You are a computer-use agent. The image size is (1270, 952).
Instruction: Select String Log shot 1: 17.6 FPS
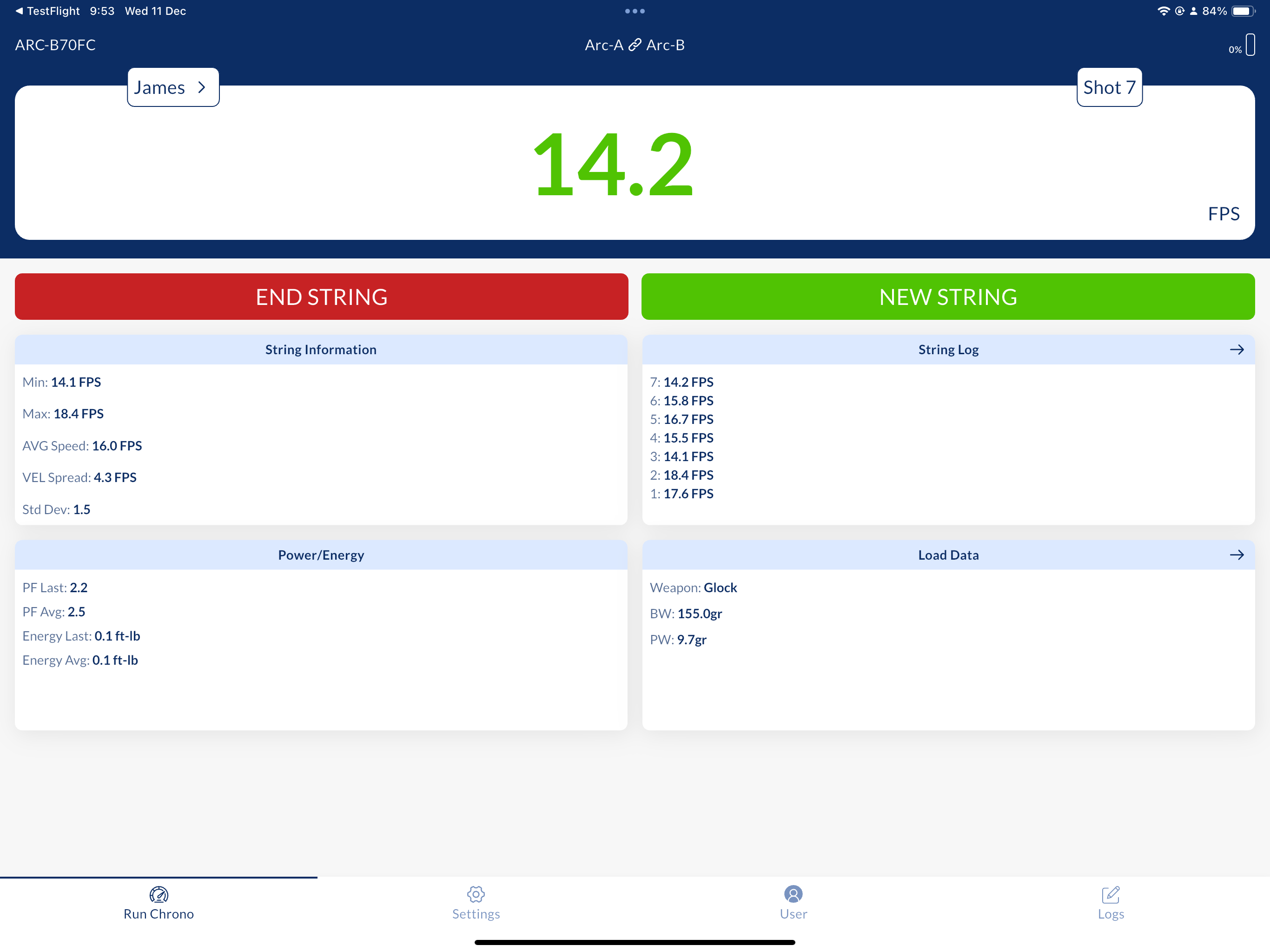pyautogui.click(x=681, y=494)
